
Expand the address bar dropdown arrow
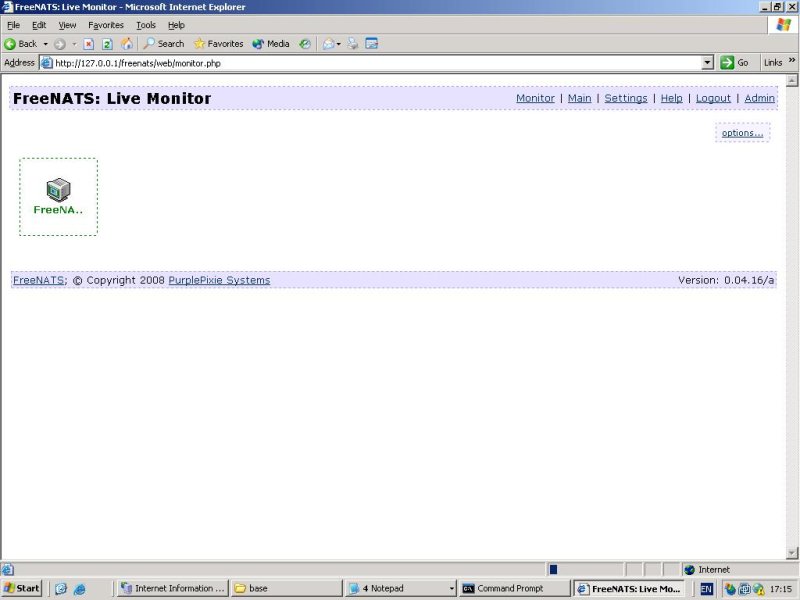tap(707, 63)
